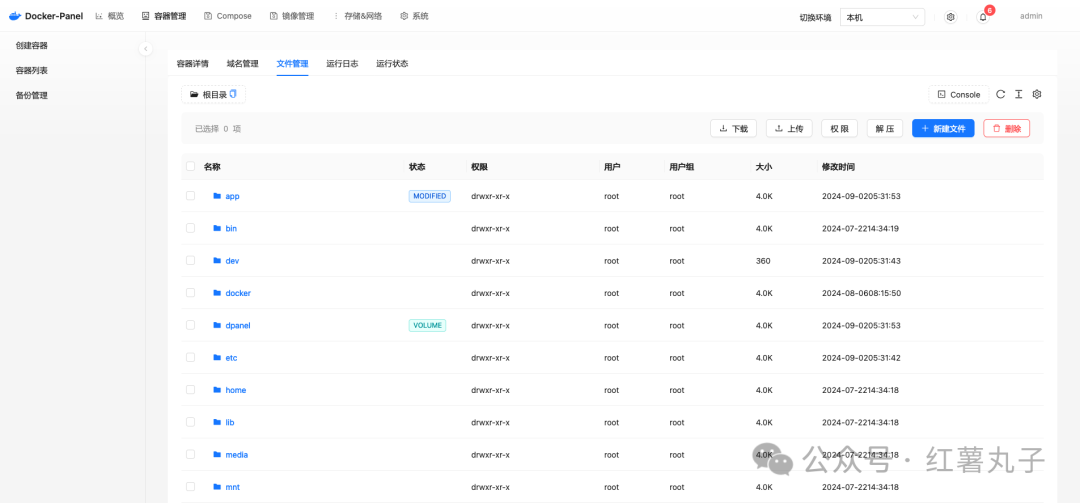1080x503 pixels.
Task: Open the app folder name link
Action: pyautogui.click(x=232, y=196)
